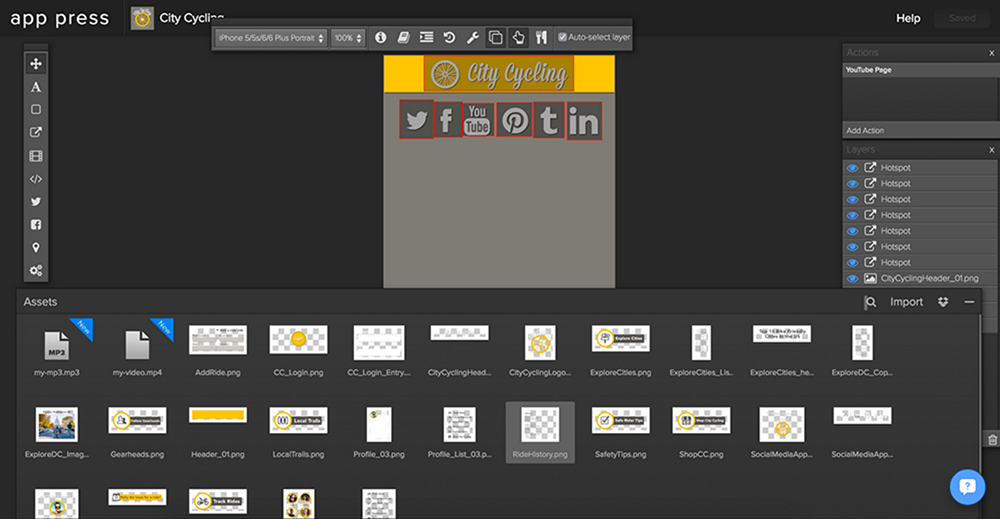Click the app press logo

click(x=60, y=18)
